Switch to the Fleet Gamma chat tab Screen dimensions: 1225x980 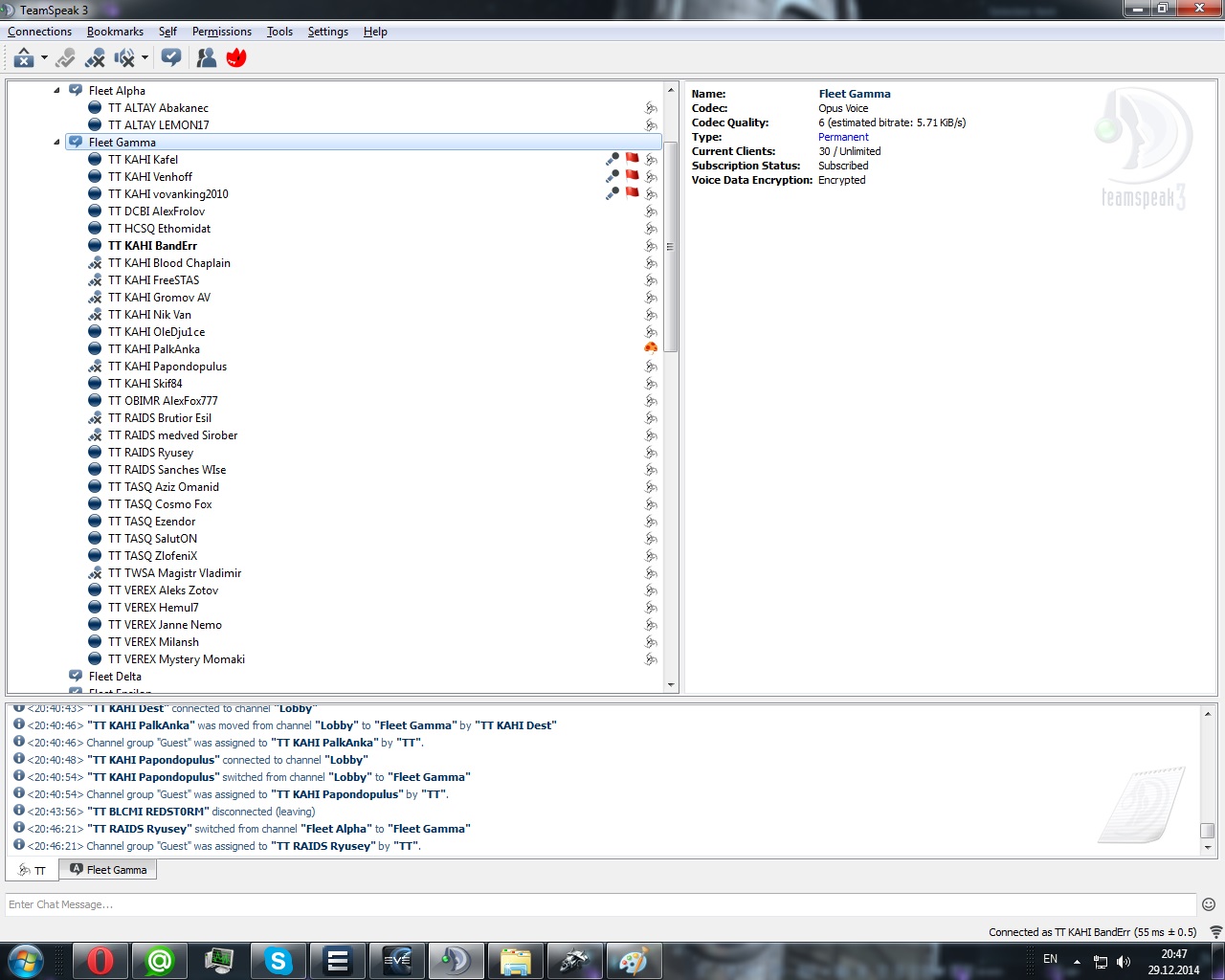coord(107,870)
